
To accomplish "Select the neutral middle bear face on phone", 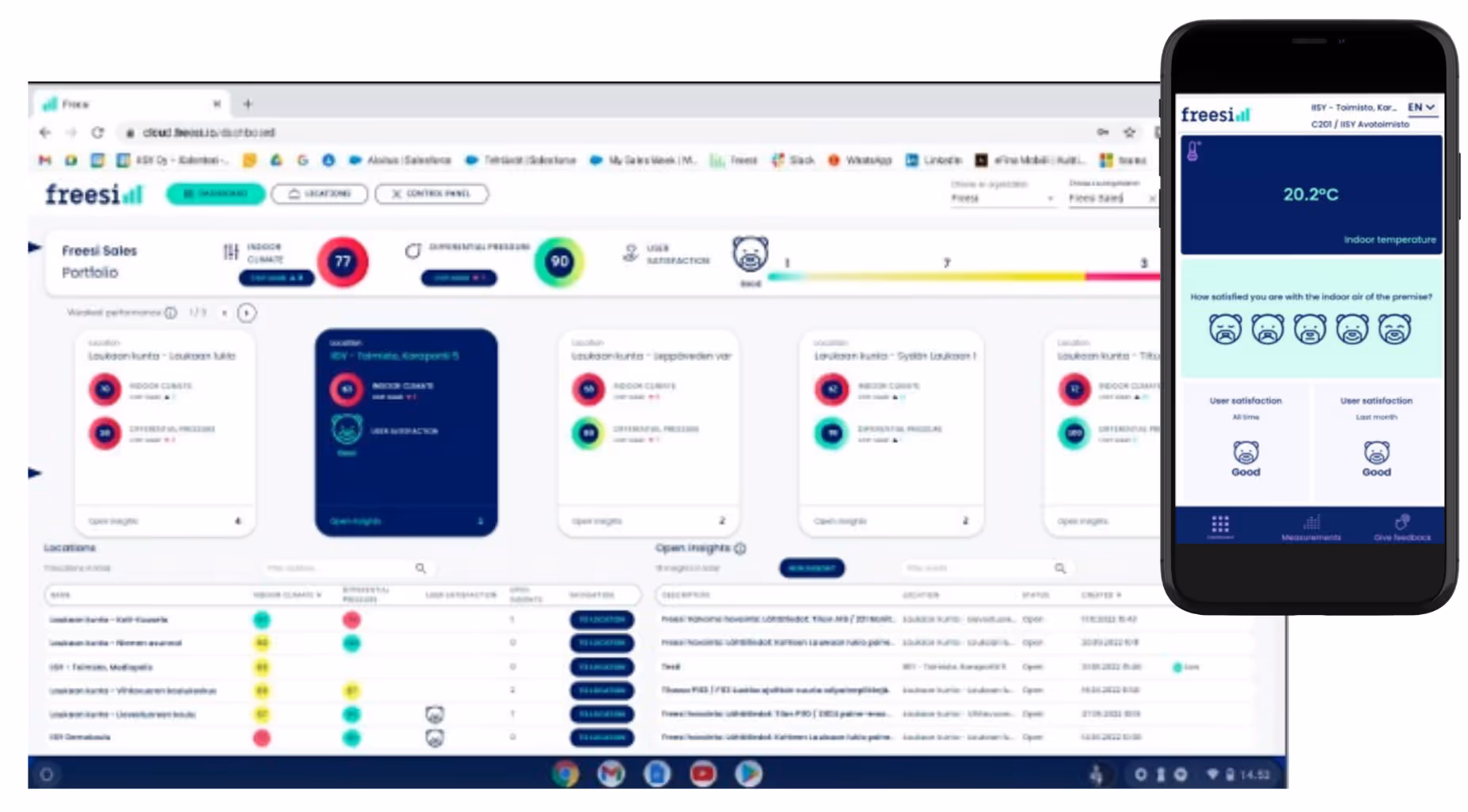I will point(1310,328).
